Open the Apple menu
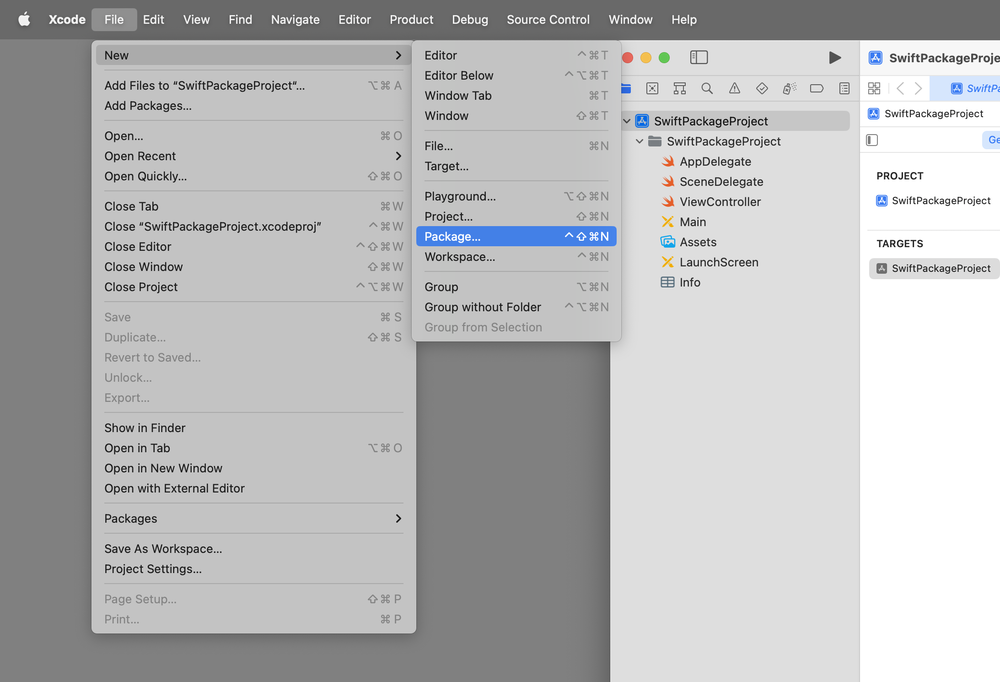The height and width of the screenshot is (682, 1000). pos(24,19)
